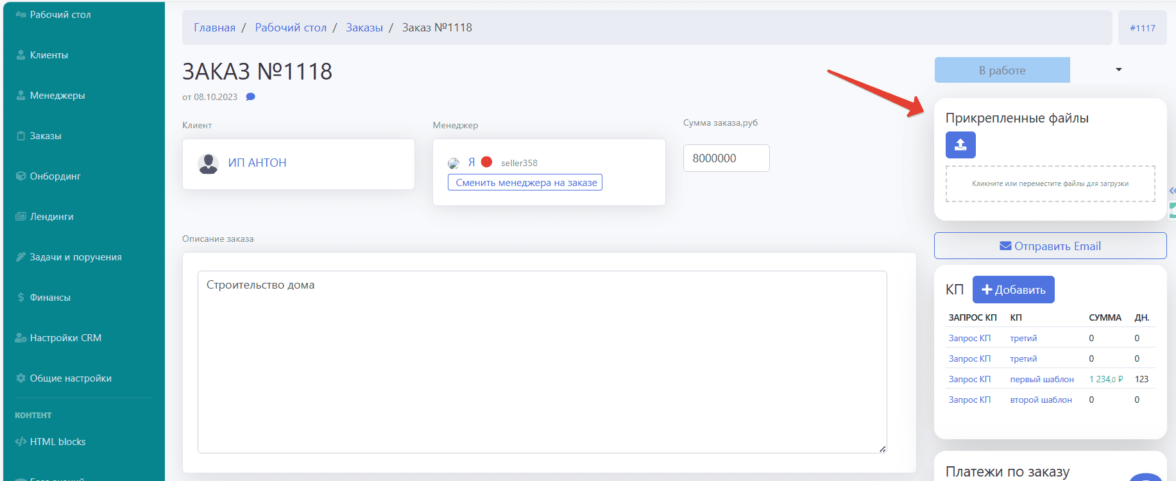Screen dimensions: 1176x481
Task: Click the Финансы dollar icon
Action: pyautogui.click(x=21, y=297)
